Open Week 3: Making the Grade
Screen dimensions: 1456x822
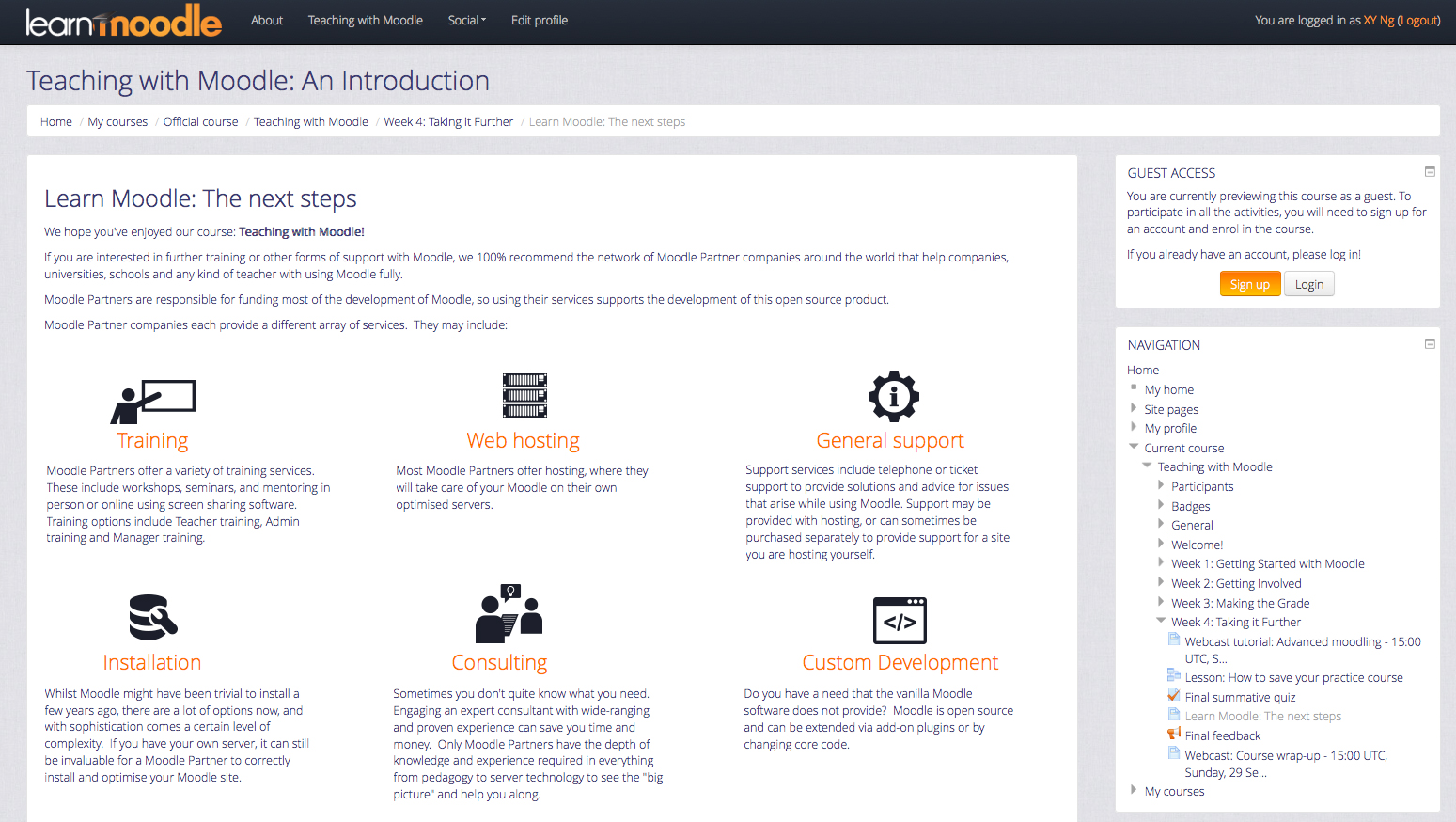click(x=1241, y=603)
